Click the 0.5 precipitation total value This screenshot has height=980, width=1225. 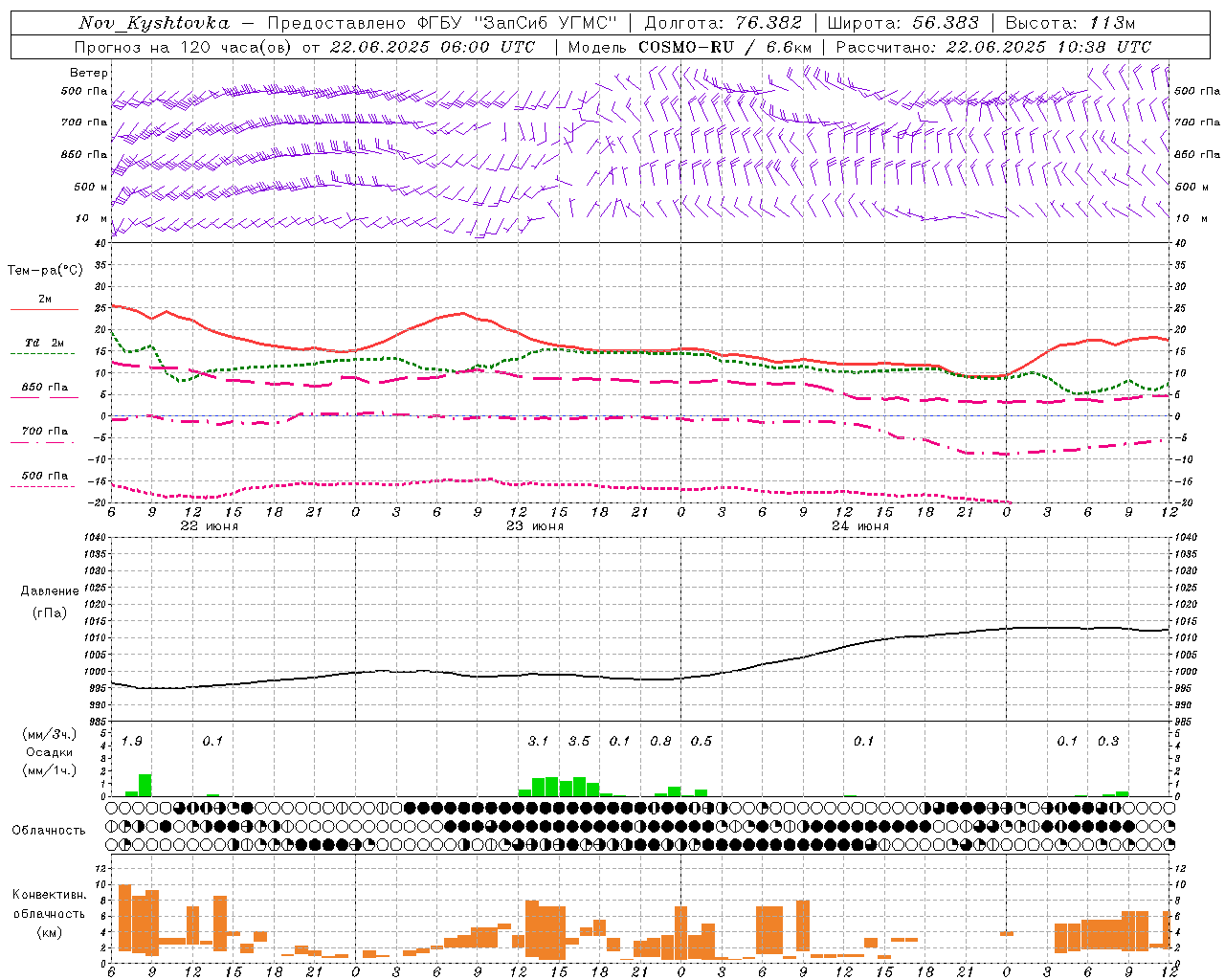pyautogui.click(x=702, y=741)
